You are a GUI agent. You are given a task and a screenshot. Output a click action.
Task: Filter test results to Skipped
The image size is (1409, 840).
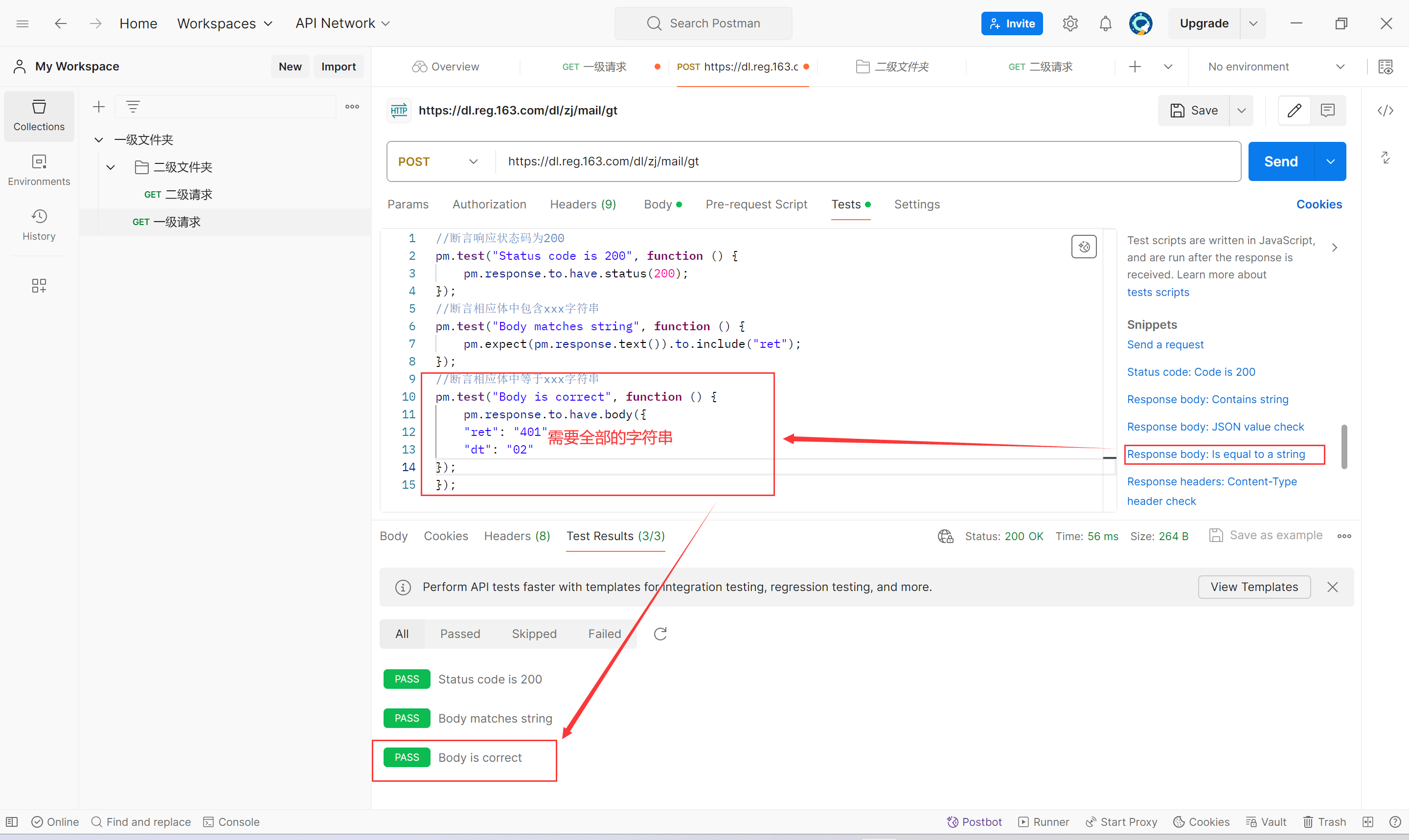[x=534, y=634]
